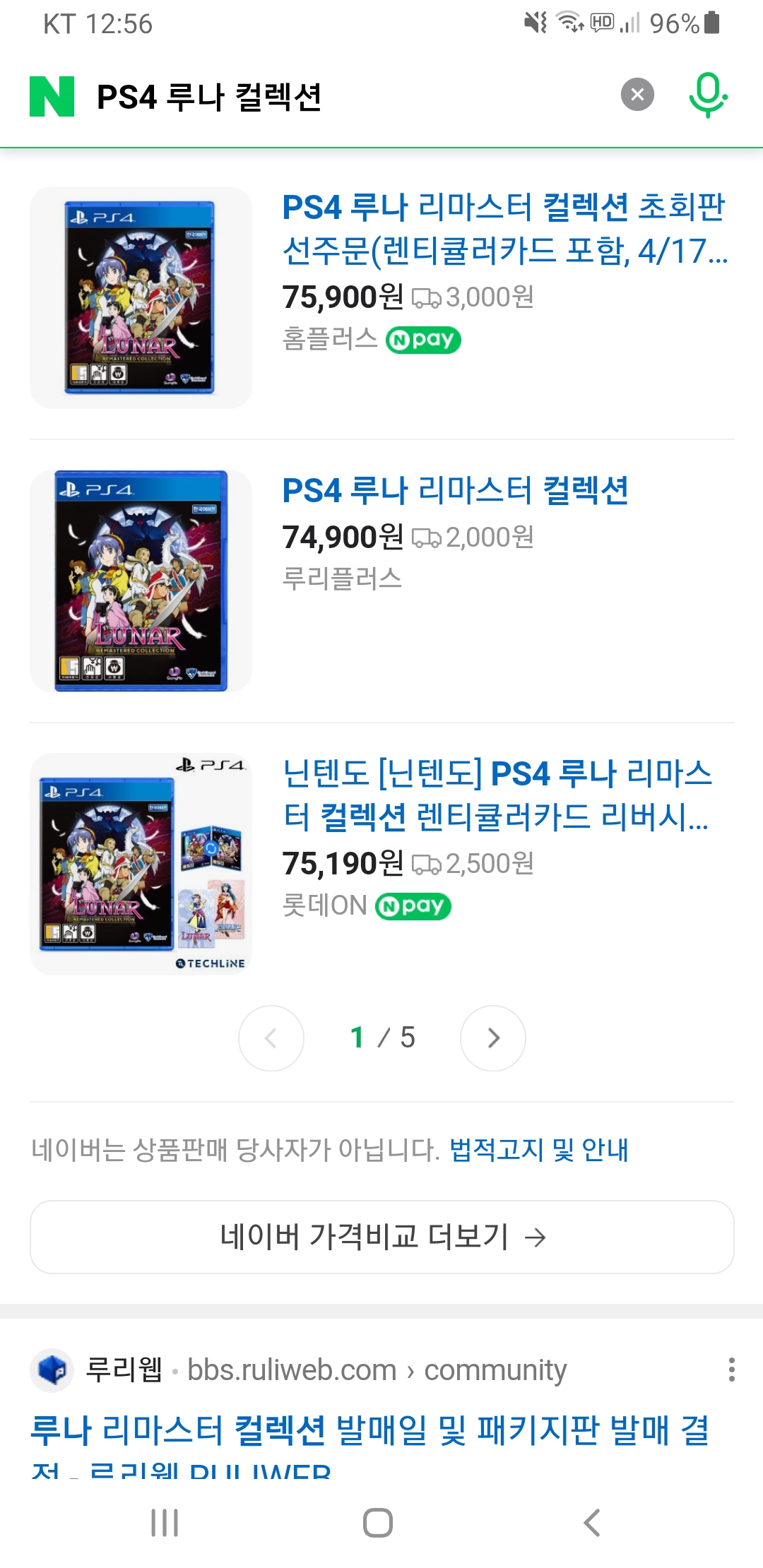Clear the search text with X button

(x=637, y=95)
